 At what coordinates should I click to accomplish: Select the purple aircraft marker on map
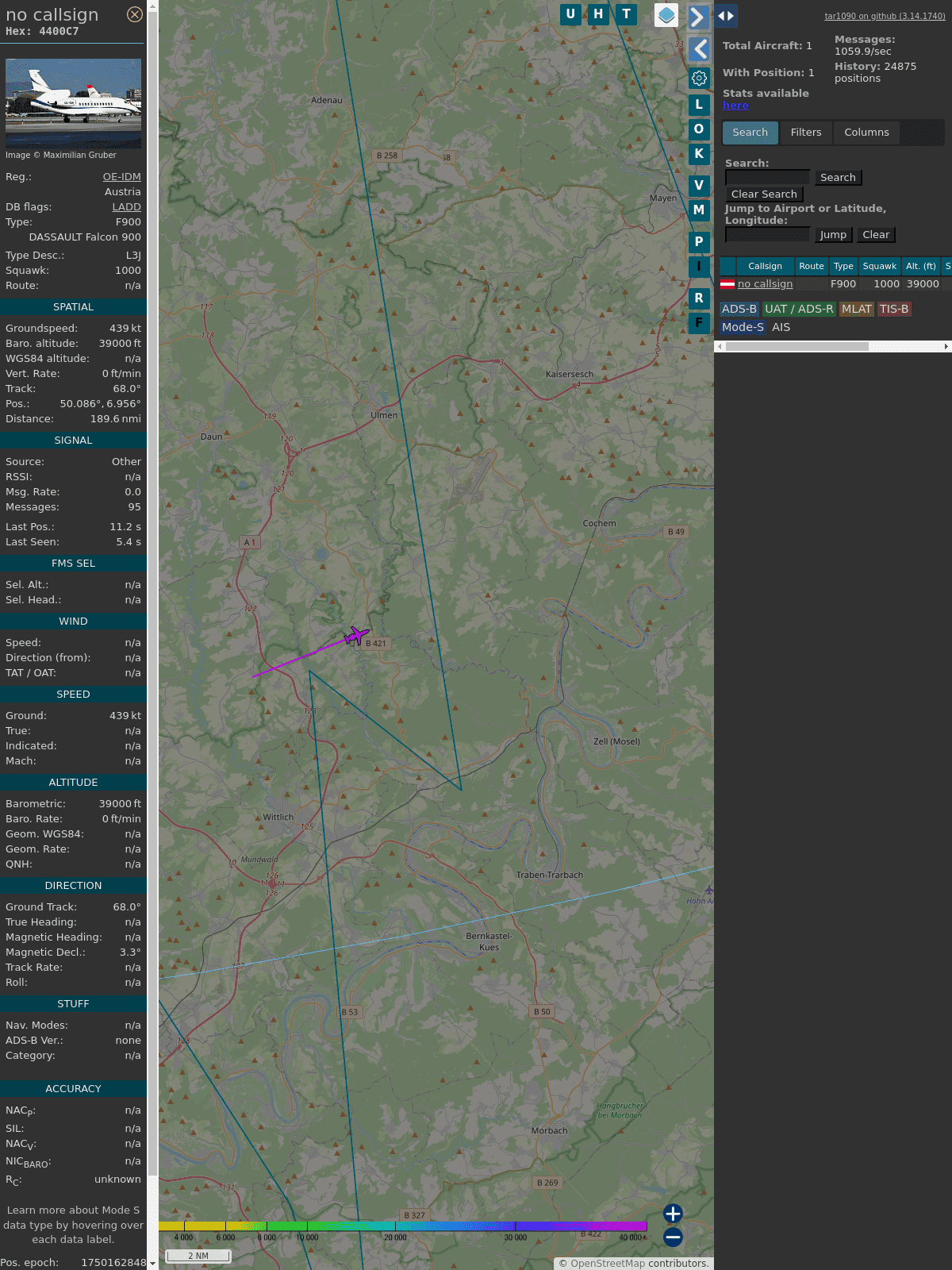(356, 636)
